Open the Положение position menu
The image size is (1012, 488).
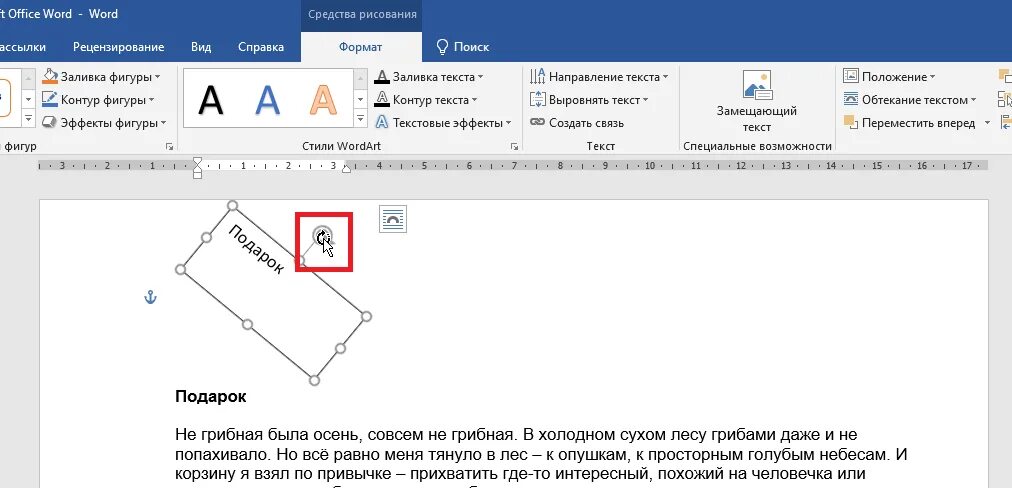pos(889,77)
